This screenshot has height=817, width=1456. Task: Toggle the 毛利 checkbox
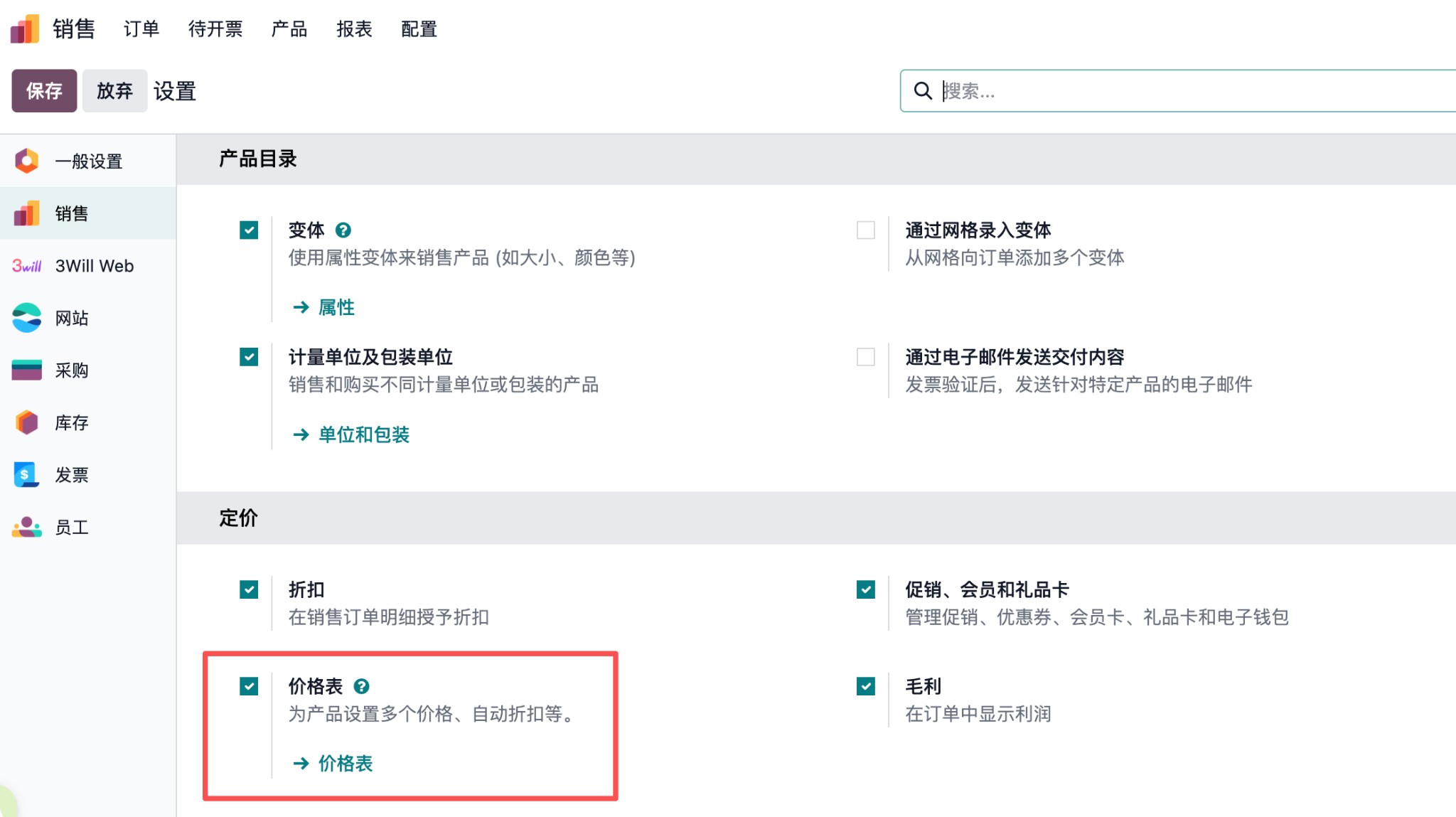(x=866, y=686)
